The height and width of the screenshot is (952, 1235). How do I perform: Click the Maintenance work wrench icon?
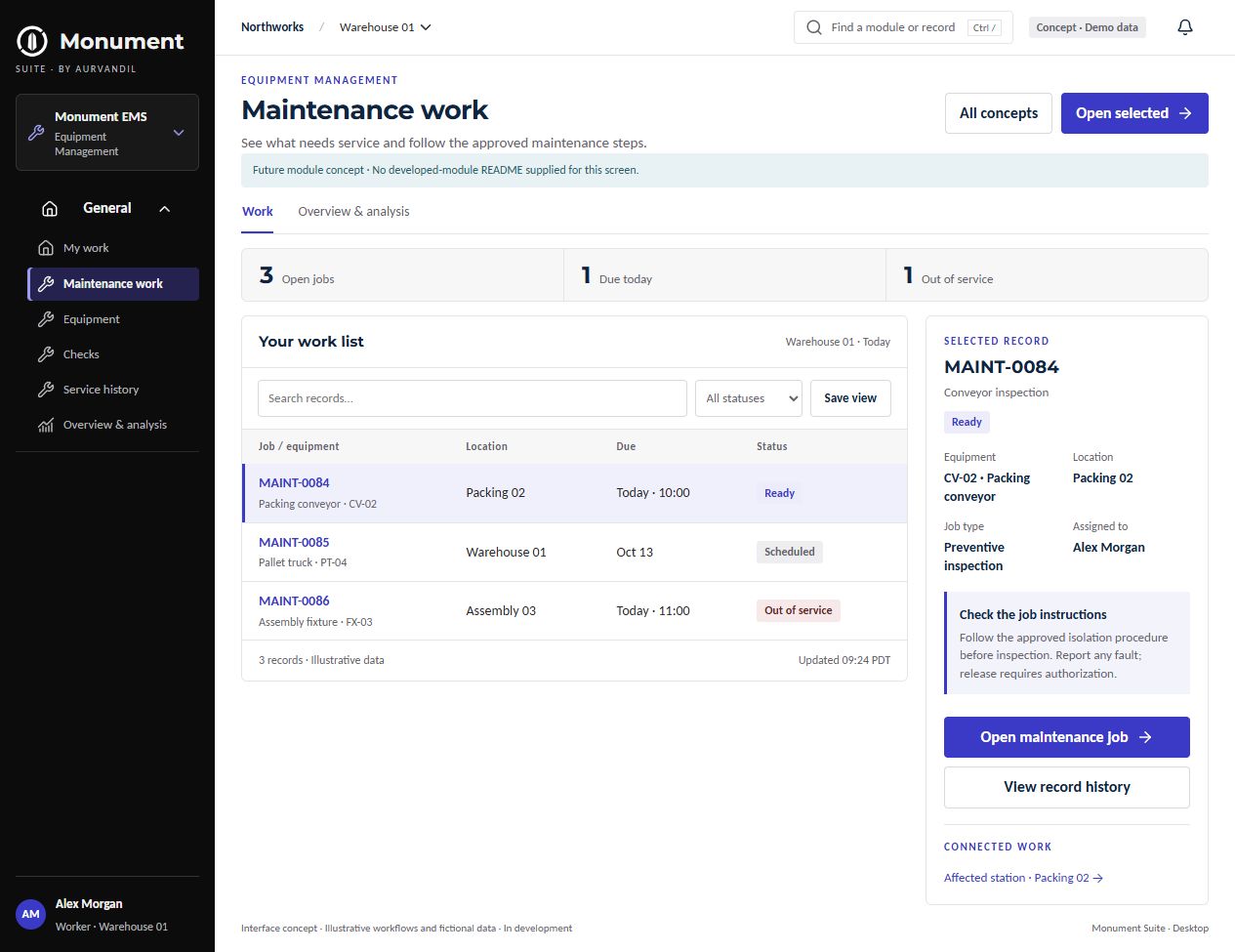[x=46, y=284]
